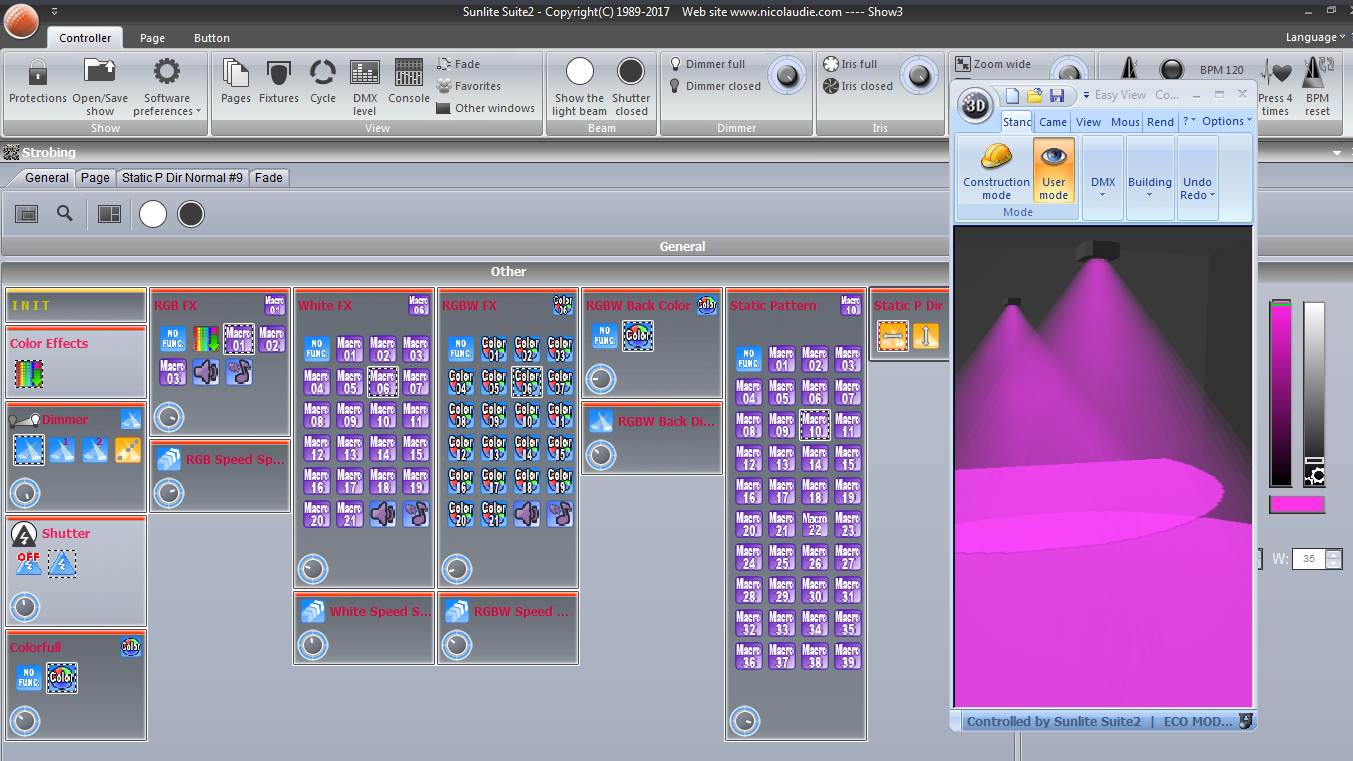Image resolution: width=1353 pixels, height=761 pixels.
Task: Click the INIT button
Action: click(x=76, y=306)
